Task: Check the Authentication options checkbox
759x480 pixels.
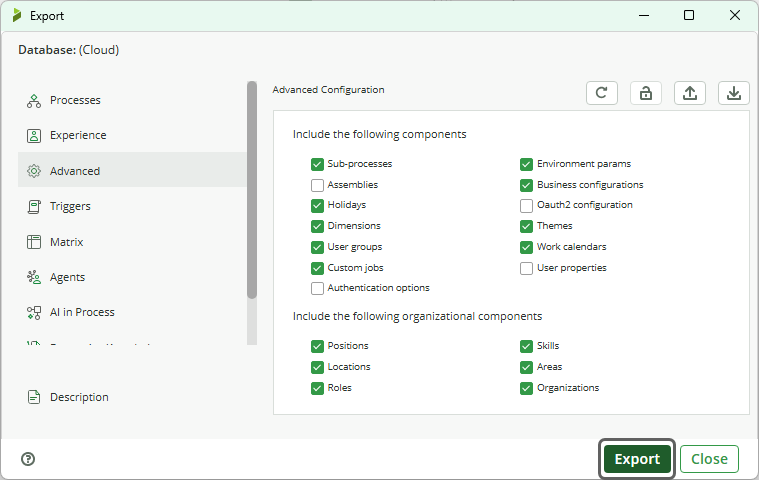Action: point(317,288)
